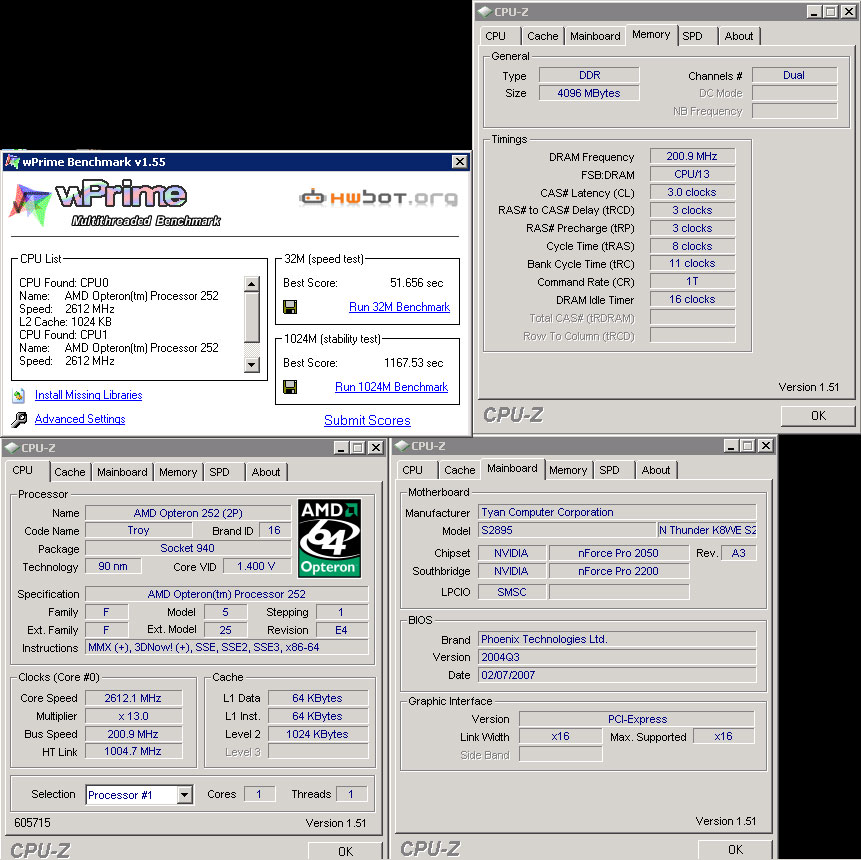Run the 1024M Benchmark
The height and width of the screenshot is (860, 861).
tap(392, 387)
